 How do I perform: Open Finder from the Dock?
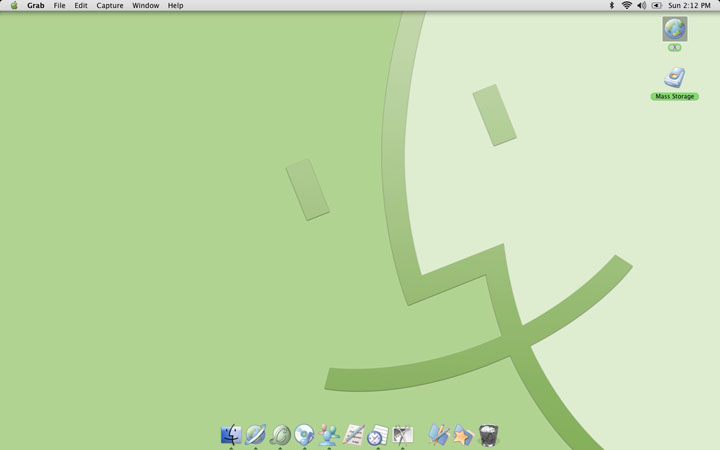[x=231, y=434]
